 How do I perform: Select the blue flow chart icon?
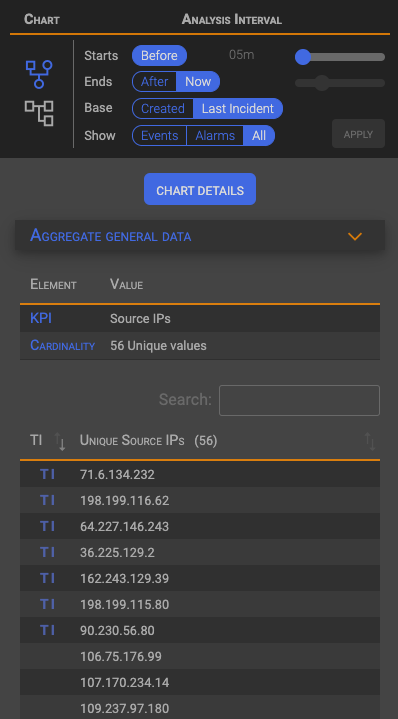(x=39, y=74)
